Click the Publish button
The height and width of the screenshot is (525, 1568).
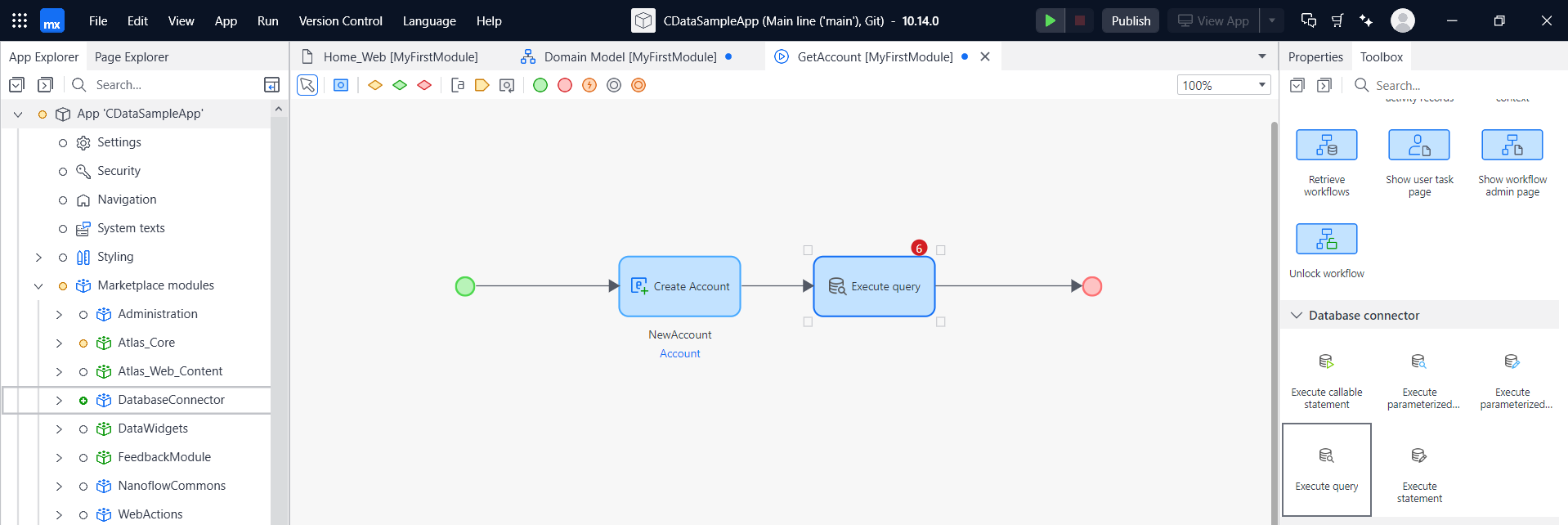1131,20
